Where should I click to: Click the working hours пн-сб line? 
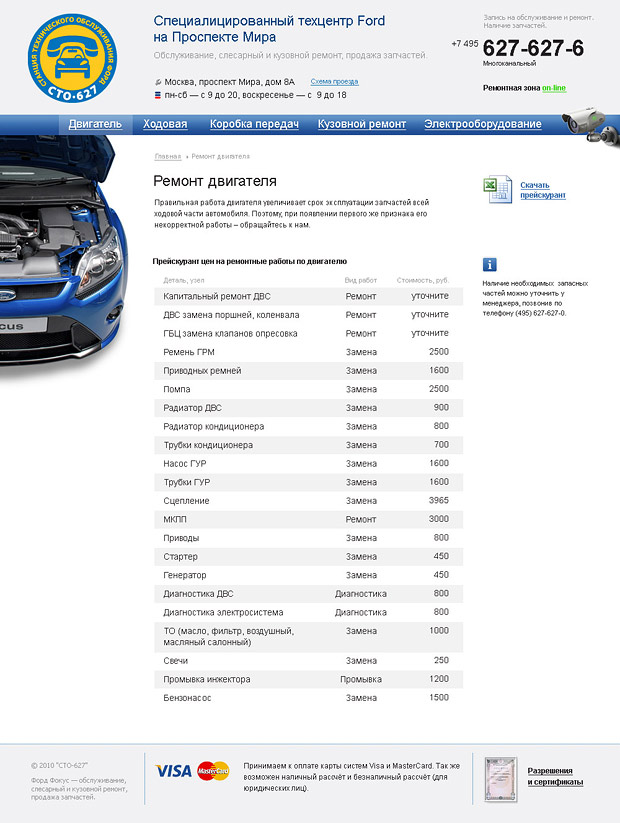click(x=255, y=95)
